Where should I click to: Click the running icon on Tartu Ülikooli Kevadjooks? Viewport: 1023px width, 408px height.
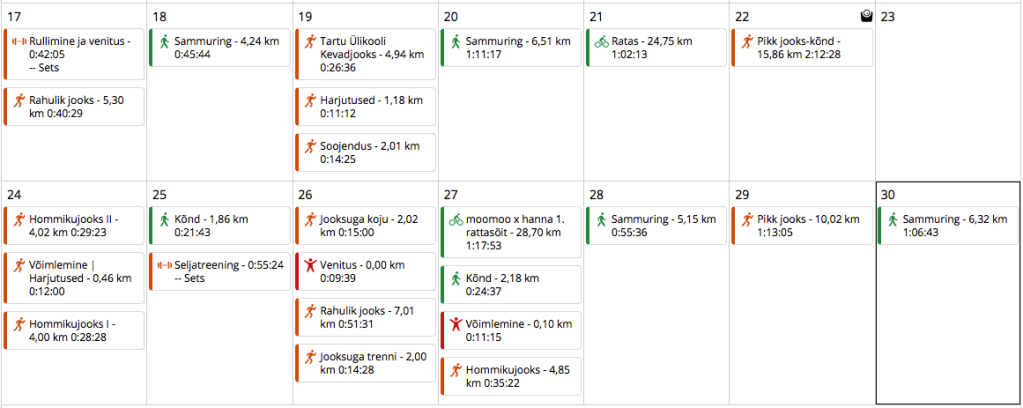pos(309,42)
